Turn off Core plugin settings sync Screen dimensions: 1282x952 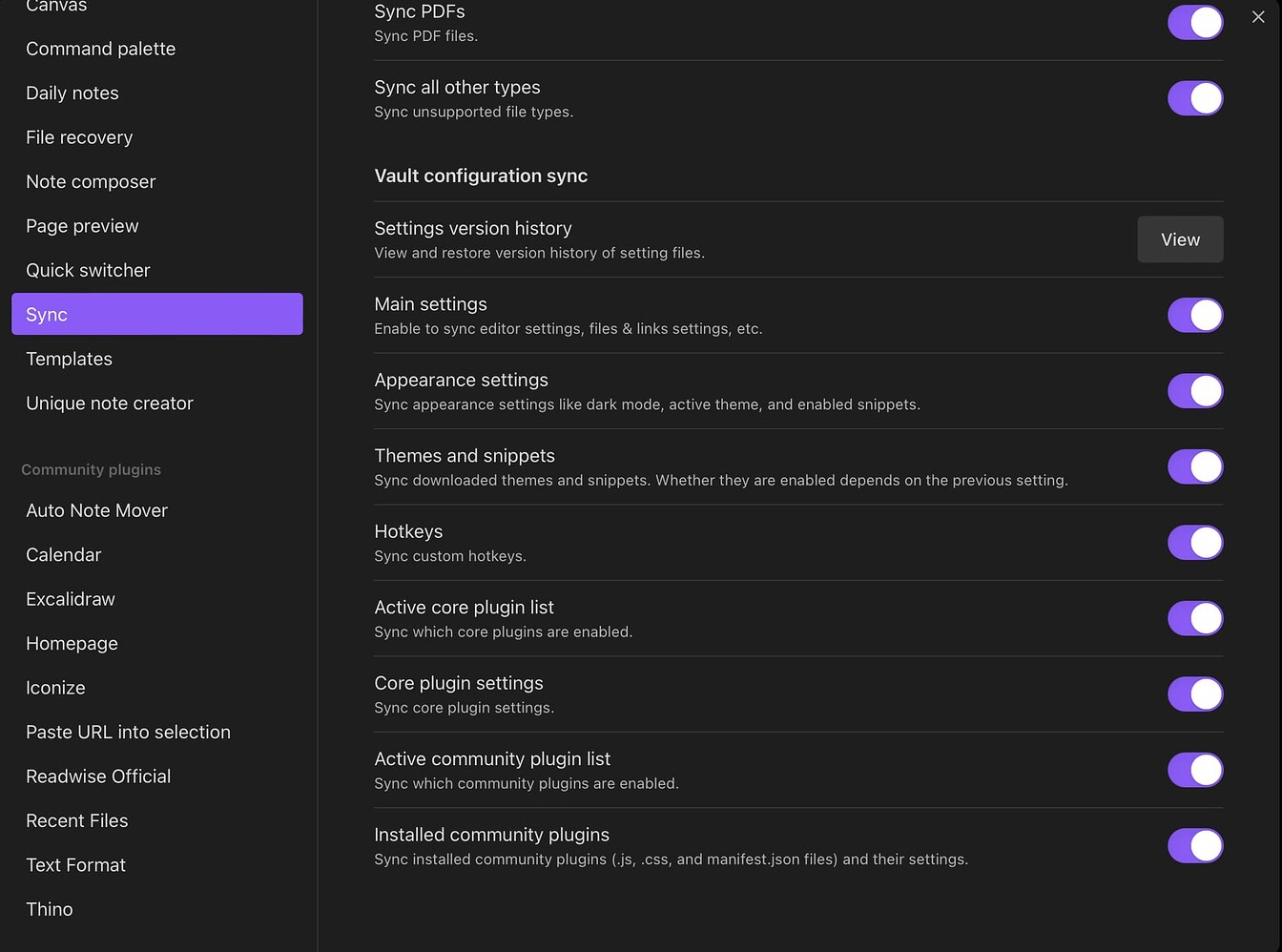point(1195,693)
